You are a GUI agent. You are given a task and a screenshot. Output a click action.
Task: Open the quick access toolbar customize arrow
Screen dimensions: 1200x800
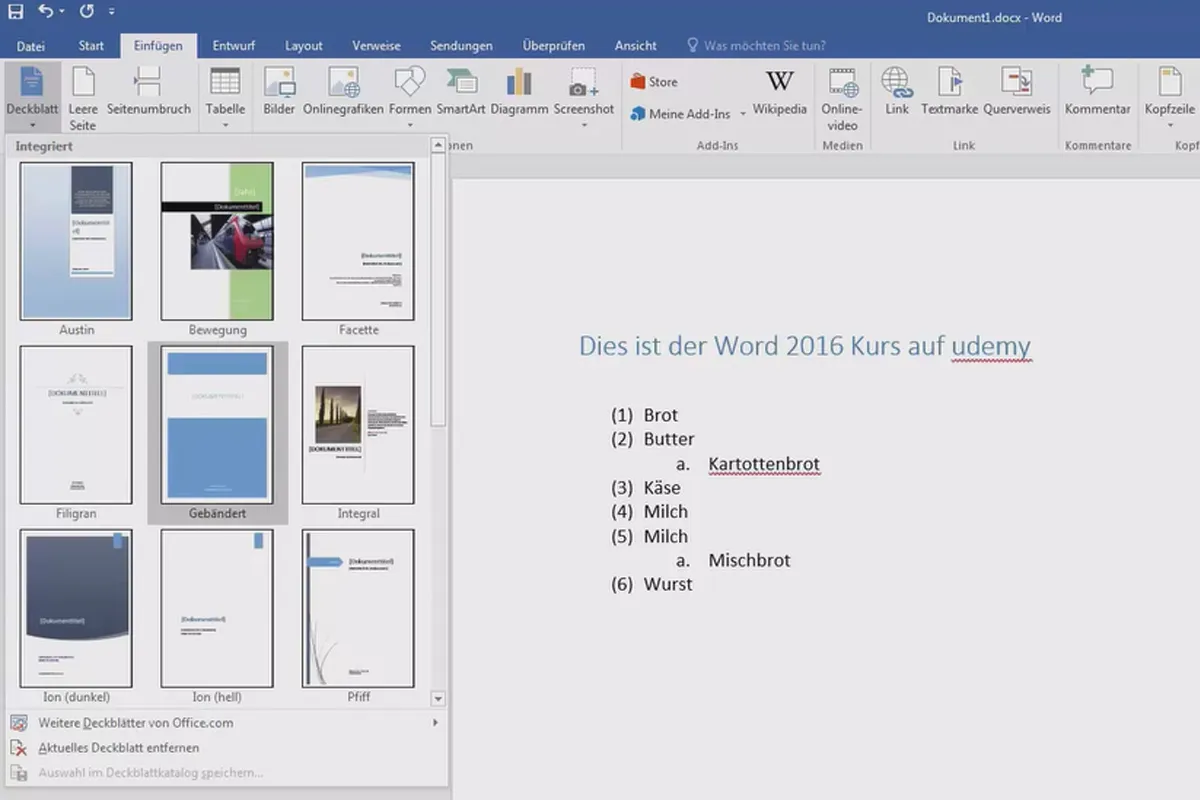(110, 13)
